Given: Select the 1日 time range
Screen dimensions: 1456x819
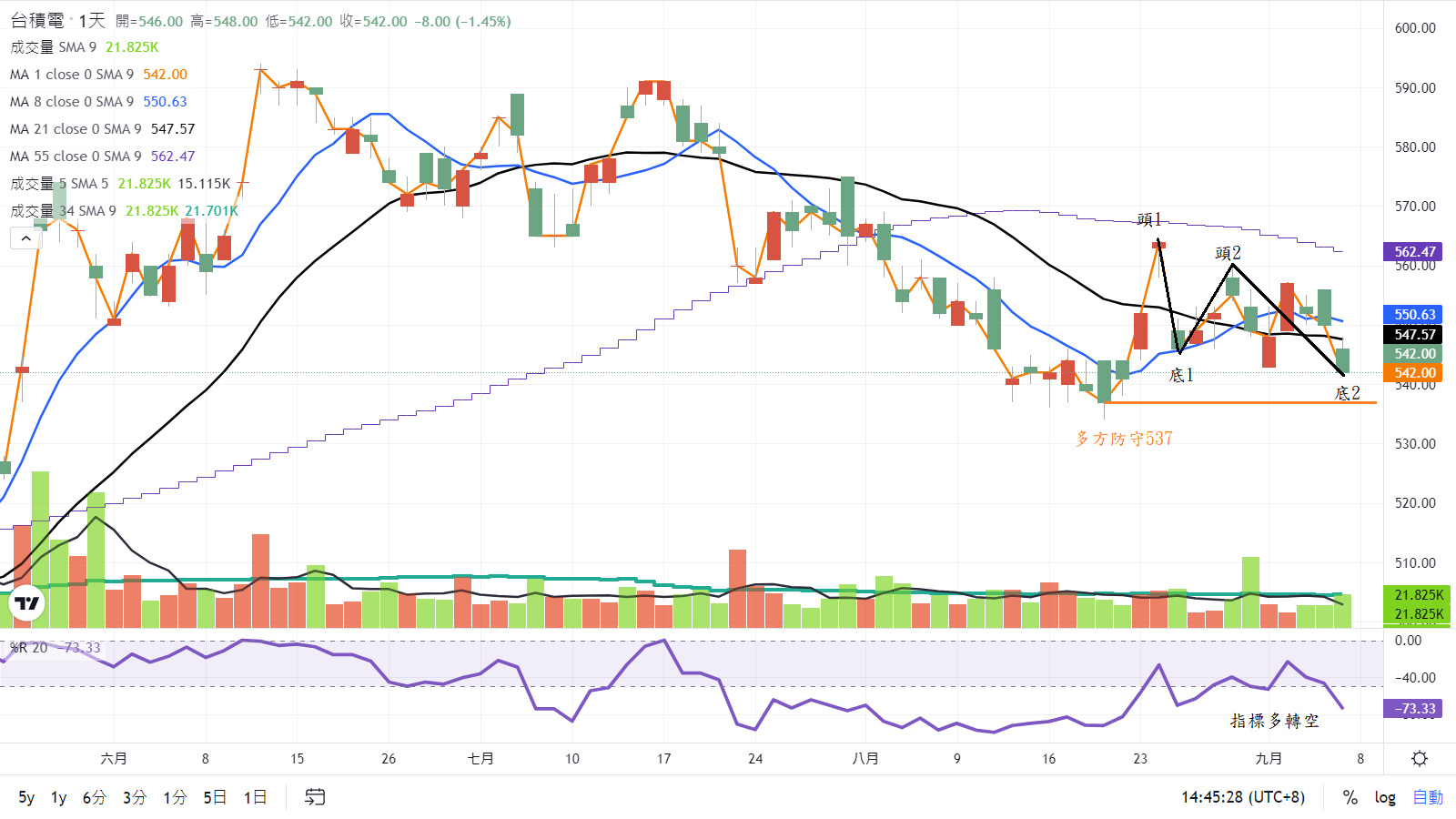Looking at the screenshot, I should tap(255, 797).
